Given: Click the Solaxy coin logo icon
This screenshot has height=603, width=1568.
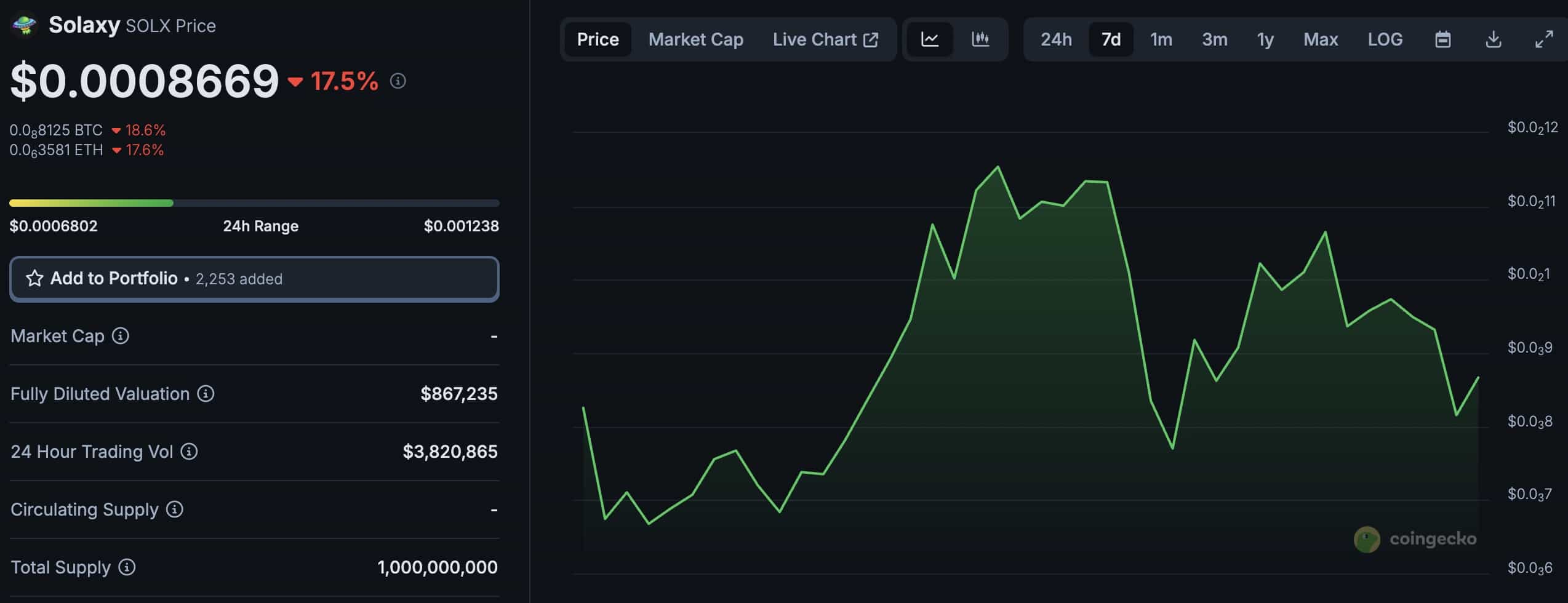Looking at the screenshot, I should 24,26.
